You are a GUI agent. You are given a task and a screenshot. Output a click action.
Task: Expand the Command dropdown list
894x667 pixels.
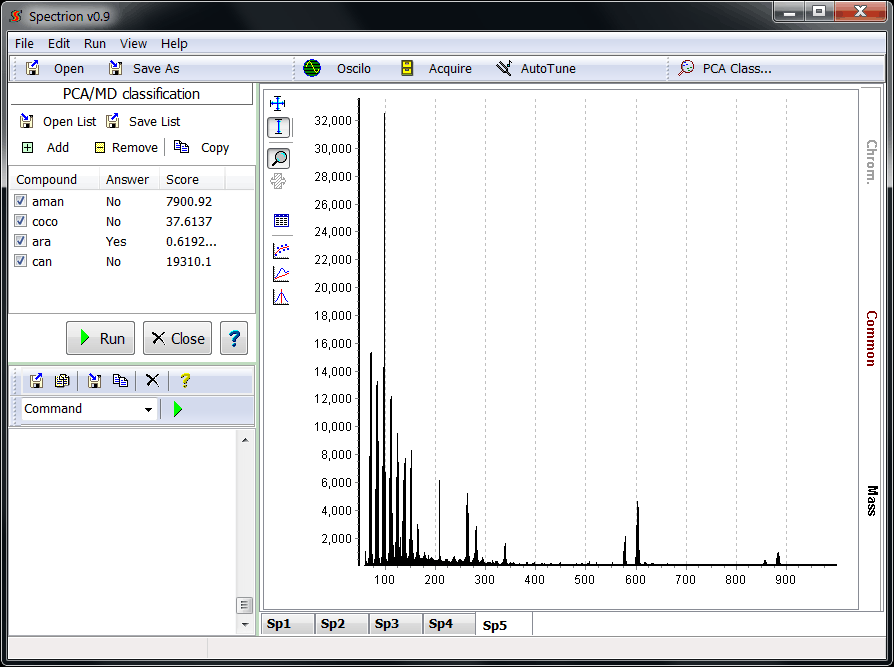(x=148, y=409)
